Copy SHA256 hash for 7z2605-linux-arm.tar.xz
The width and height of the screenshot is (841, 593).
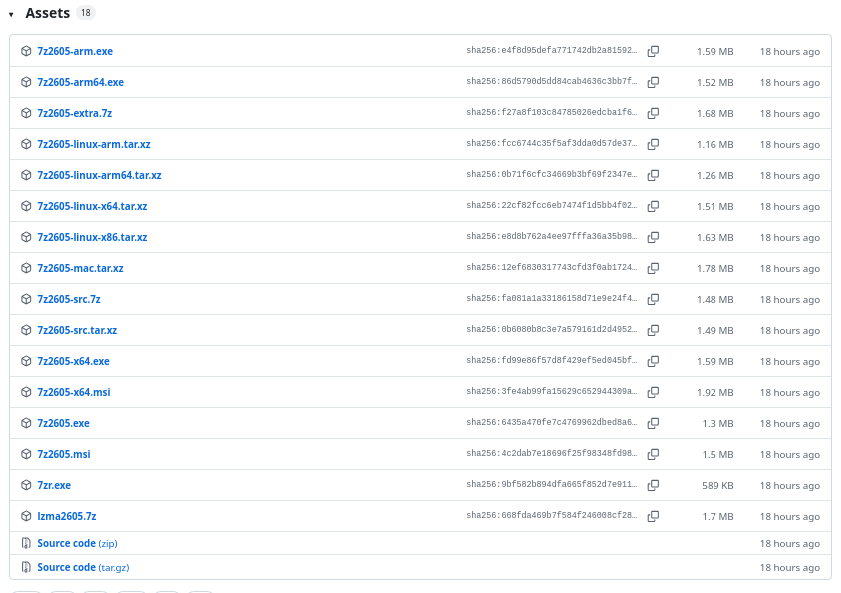point(653,145)
